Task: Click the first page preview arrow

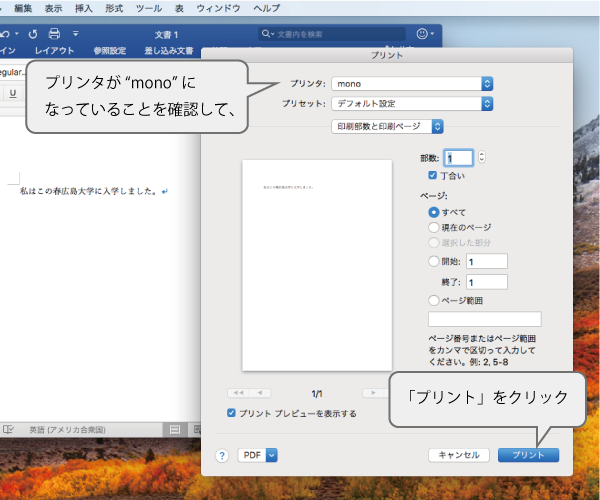Action: (238, 393)
